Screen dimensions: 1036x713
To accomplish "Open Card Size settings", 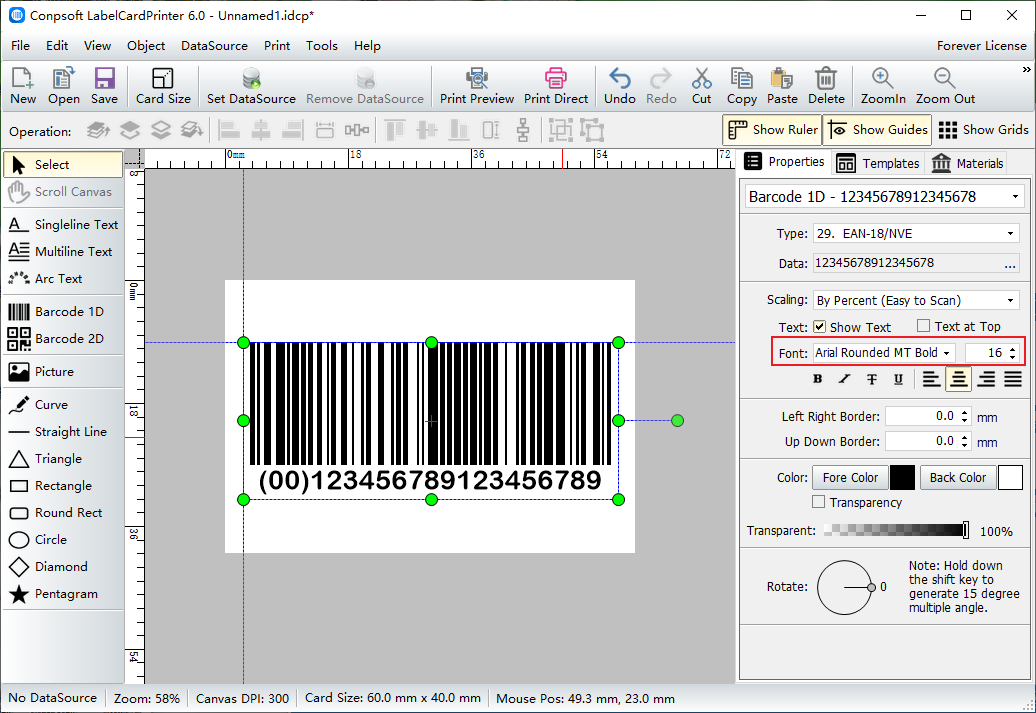I will (x=163, y=86).
